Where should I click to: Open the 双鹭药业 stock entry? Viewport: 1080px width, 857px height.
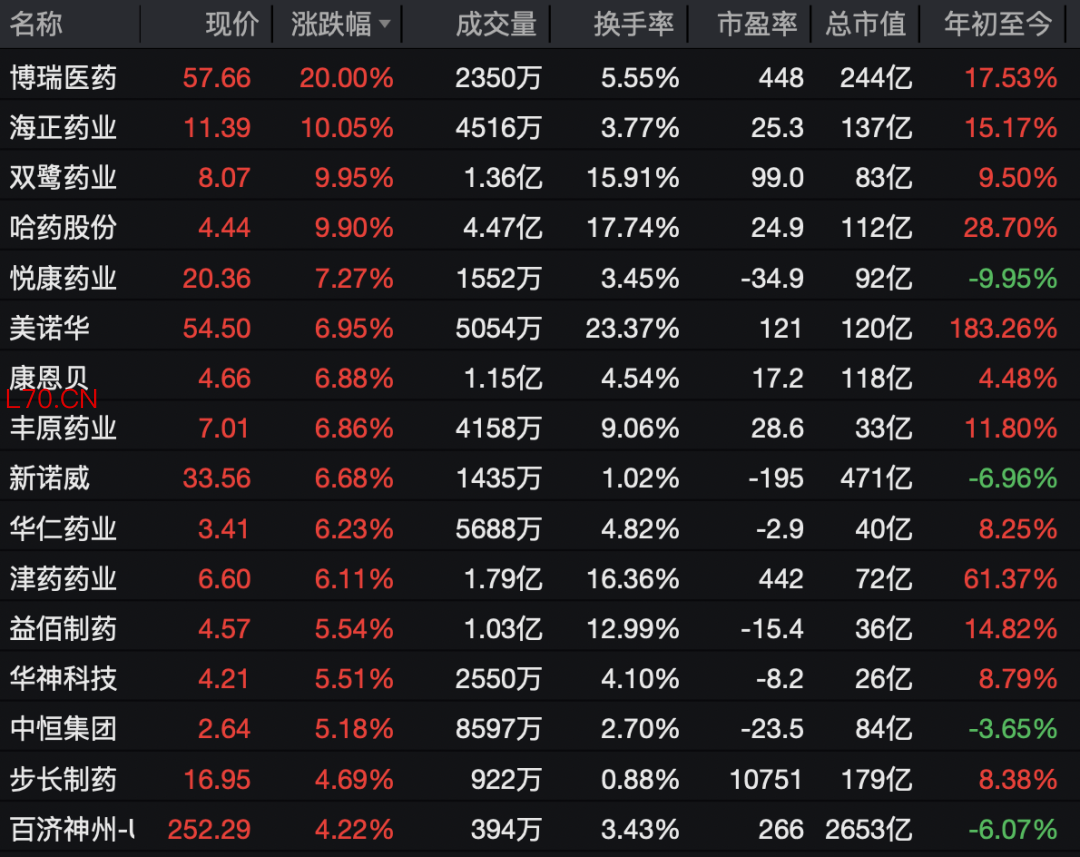pyautogui.click(x=63, y=177)
